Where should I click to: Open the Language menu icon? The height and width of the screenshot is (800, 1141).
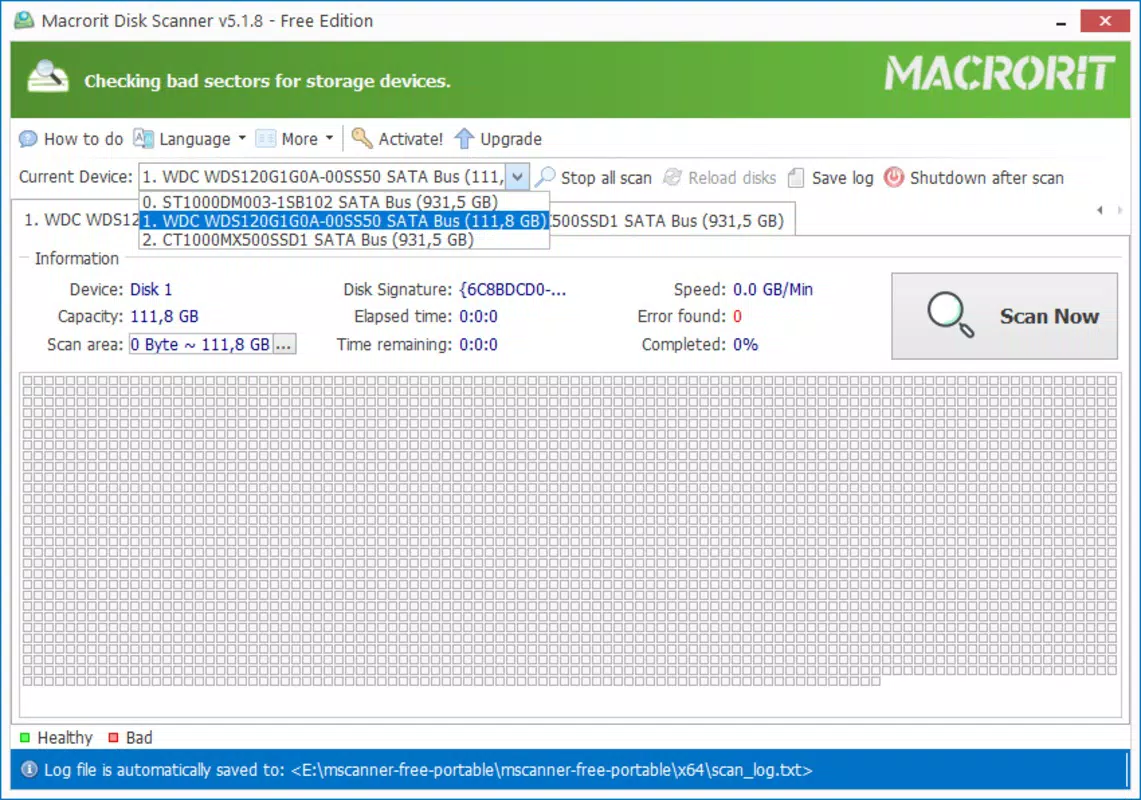click(143, 138)
